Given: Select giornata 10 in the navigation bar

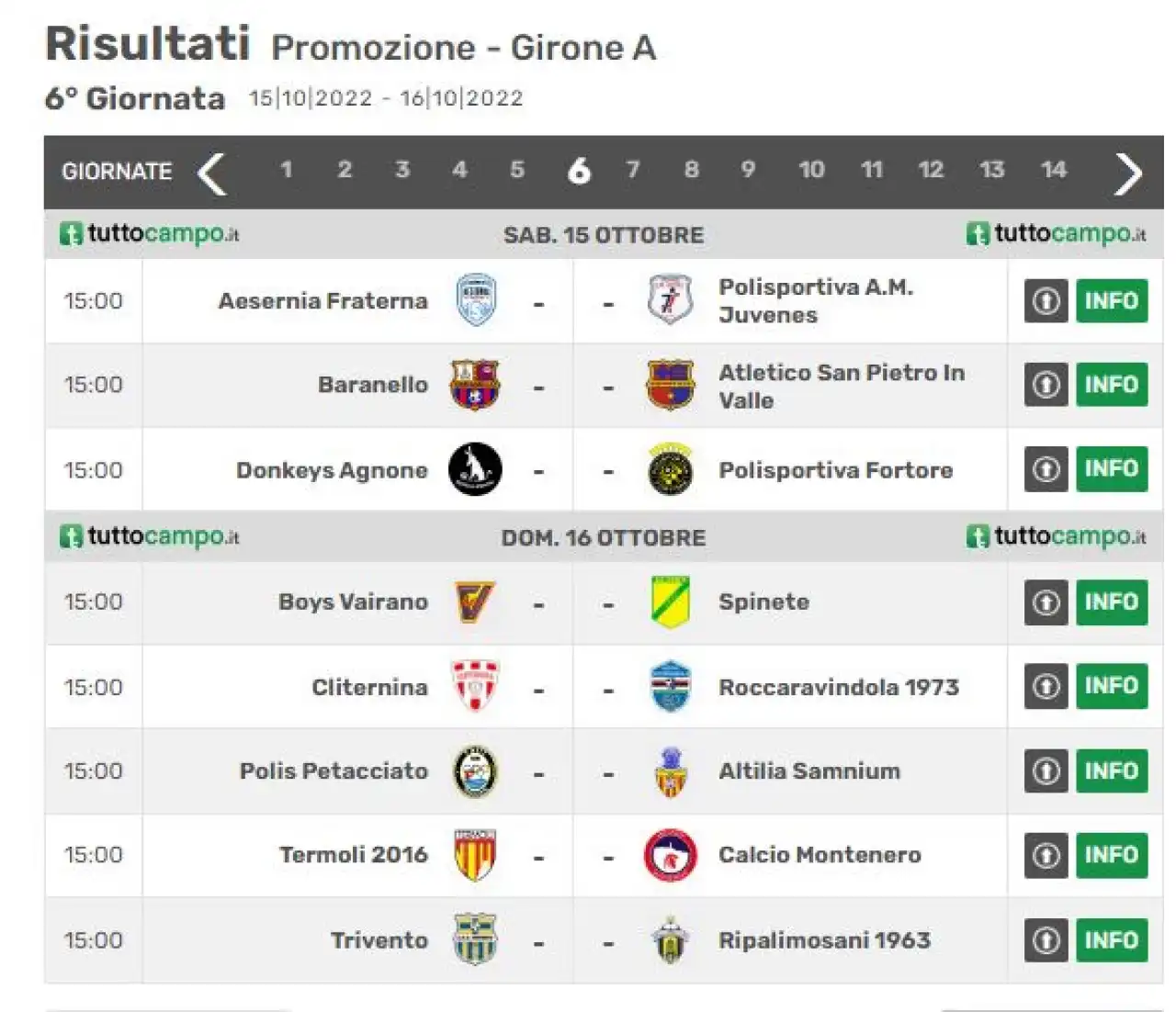Looking at the screenshot, I should tap(811, 170).
